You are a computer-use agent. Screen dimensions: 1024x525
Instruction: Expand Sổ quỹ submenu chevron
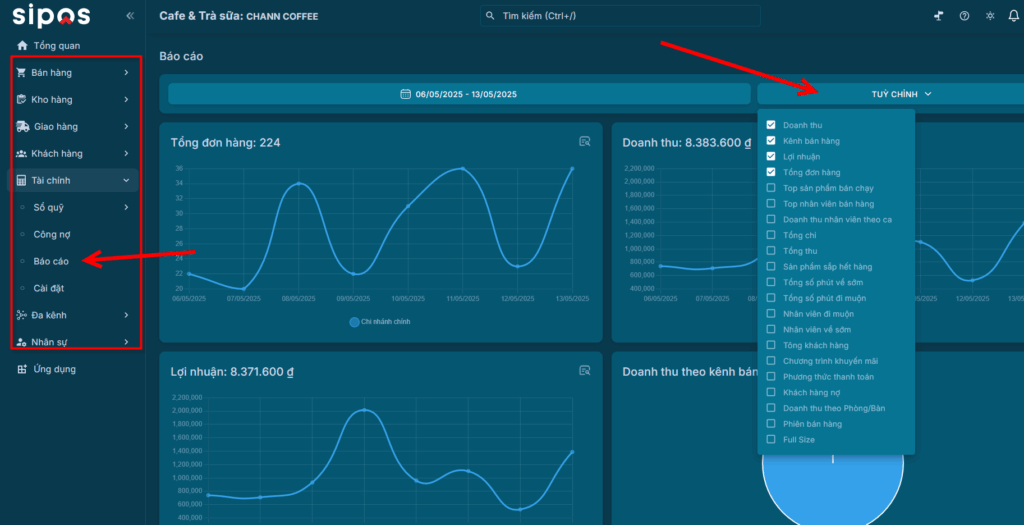coord(126,208)
